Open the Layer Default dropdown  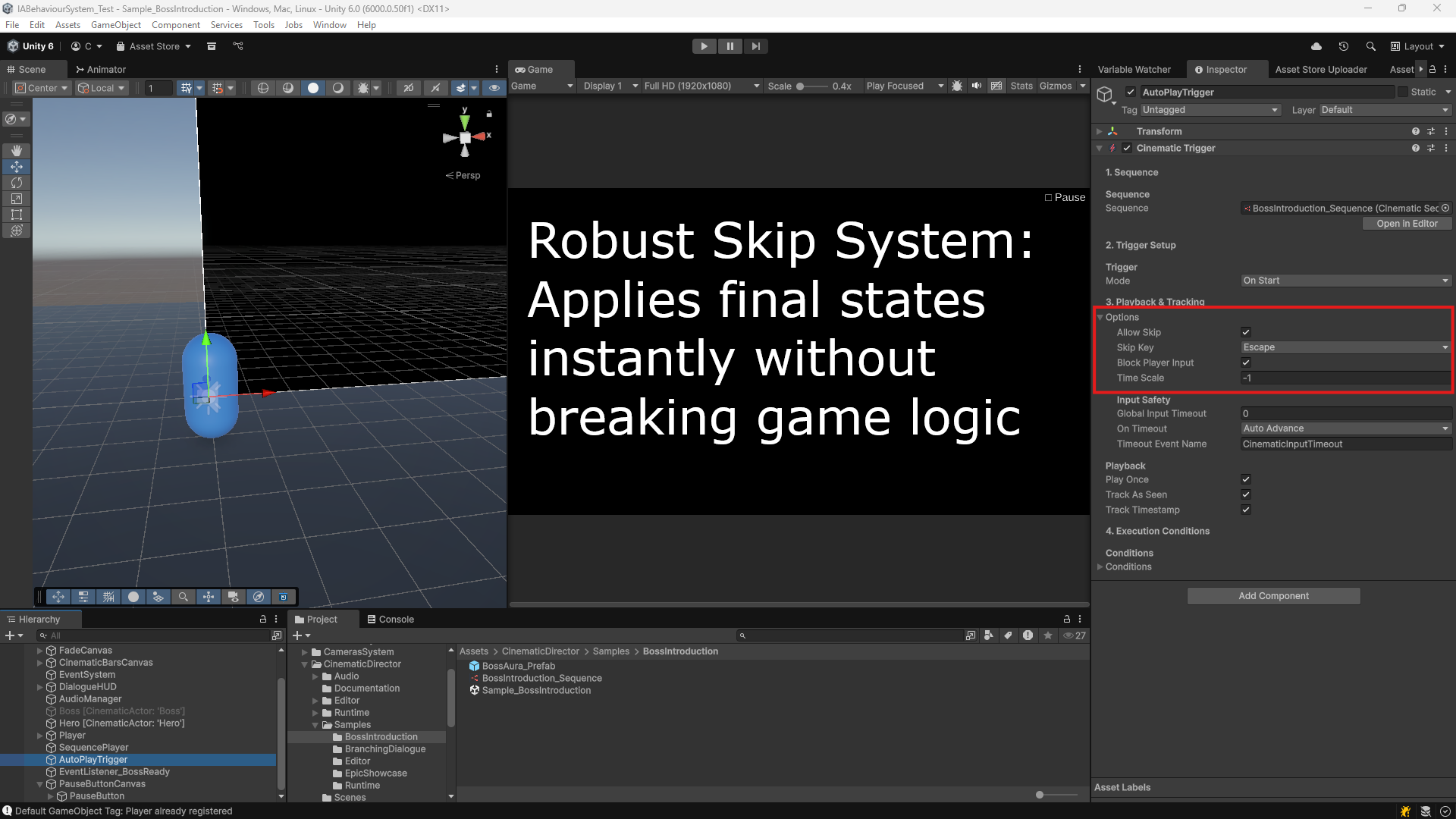point(1385,110)
